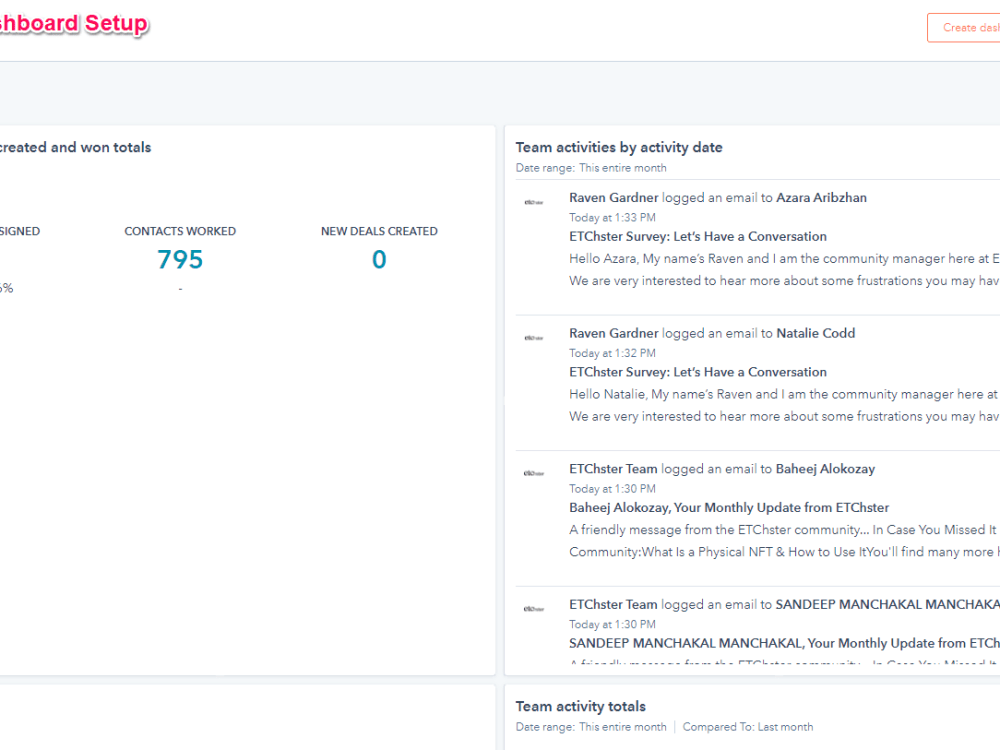Select the New Deals Created 0 value
This screenshot has width=1000, height=750.
point(379,260)
